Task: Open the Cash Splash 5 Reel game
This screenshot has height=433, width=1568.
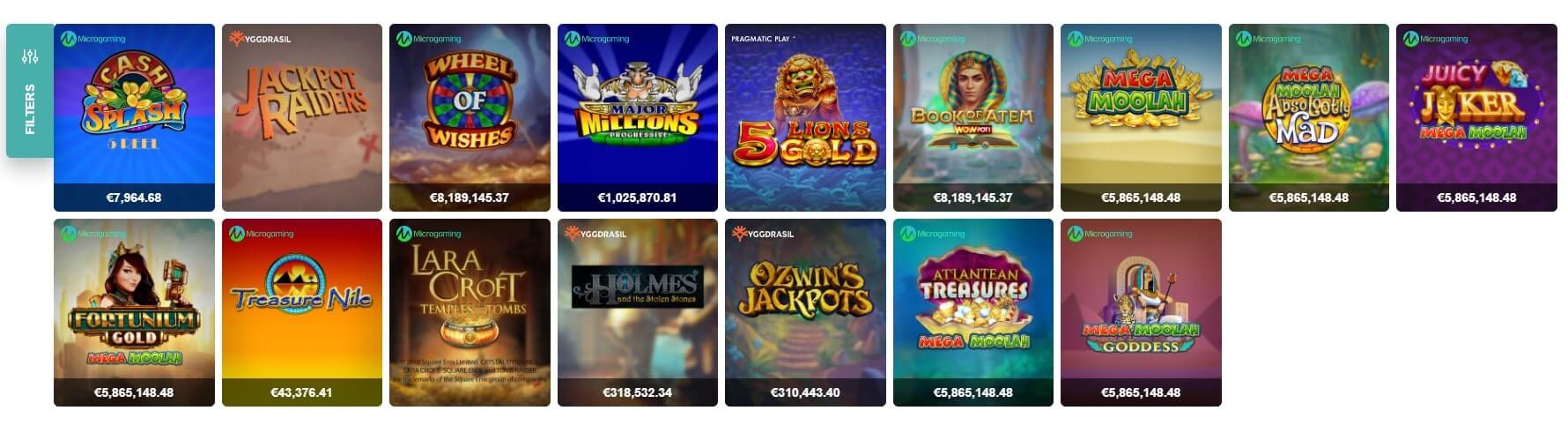Action: 134,117
